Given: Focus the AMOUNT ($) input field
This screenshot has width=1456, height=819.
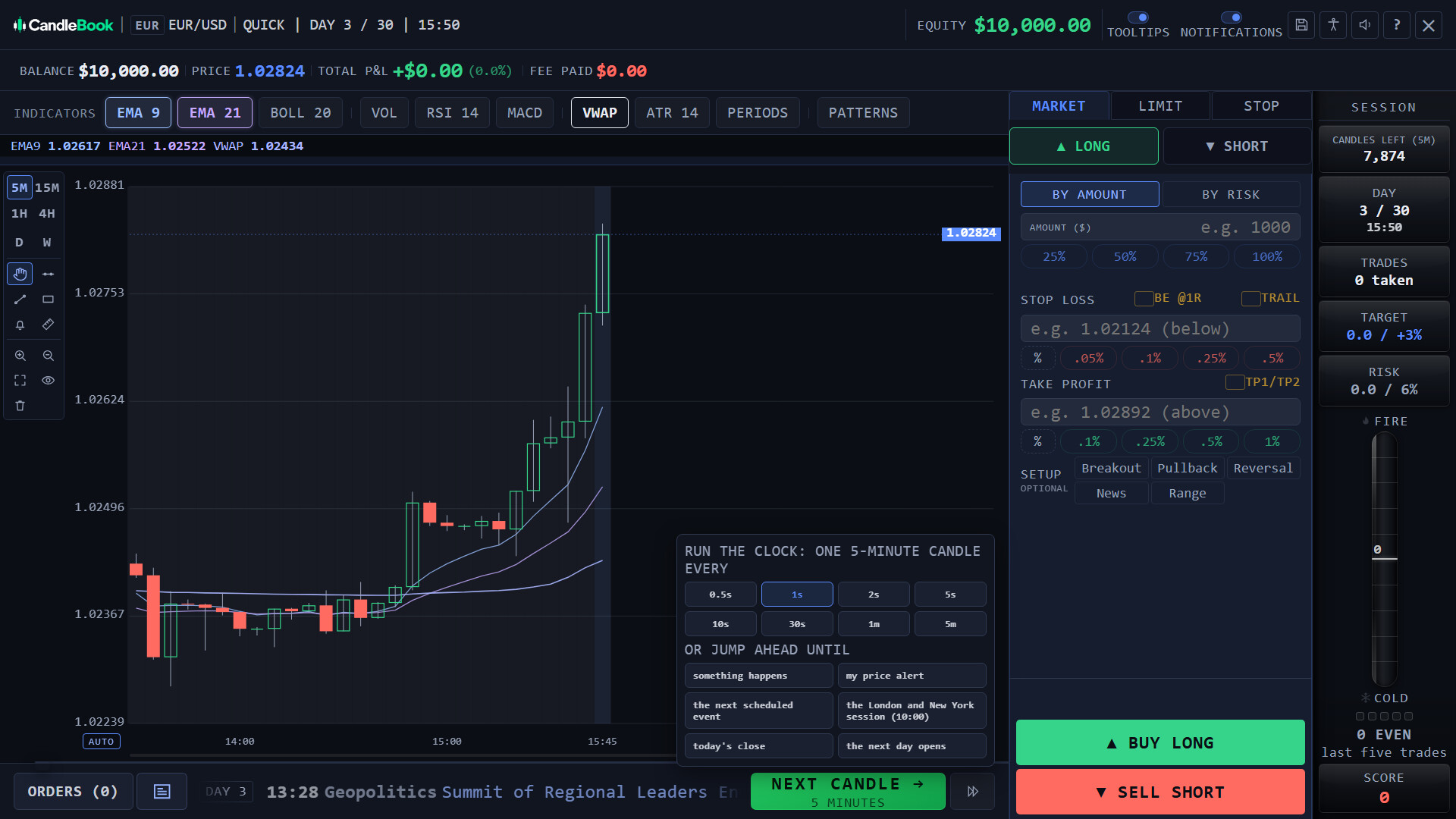Looking at the screenshot, I should [1160, 227].
